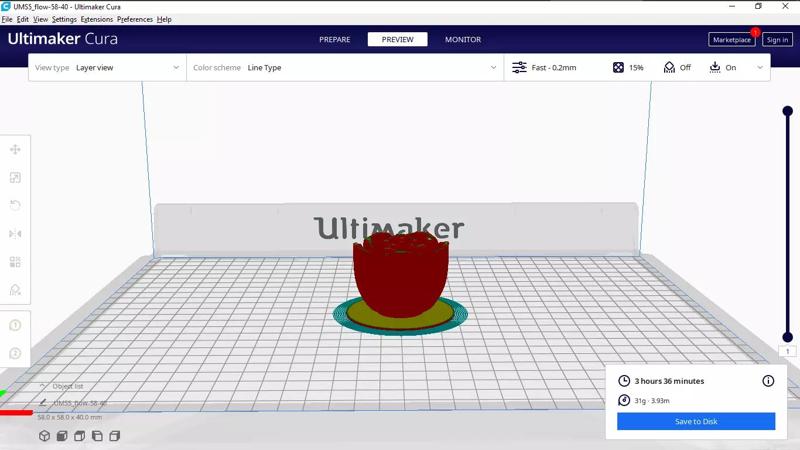
Task: Click the extruder 2 button
Action: pyautogui.click(x=15, y=353)
